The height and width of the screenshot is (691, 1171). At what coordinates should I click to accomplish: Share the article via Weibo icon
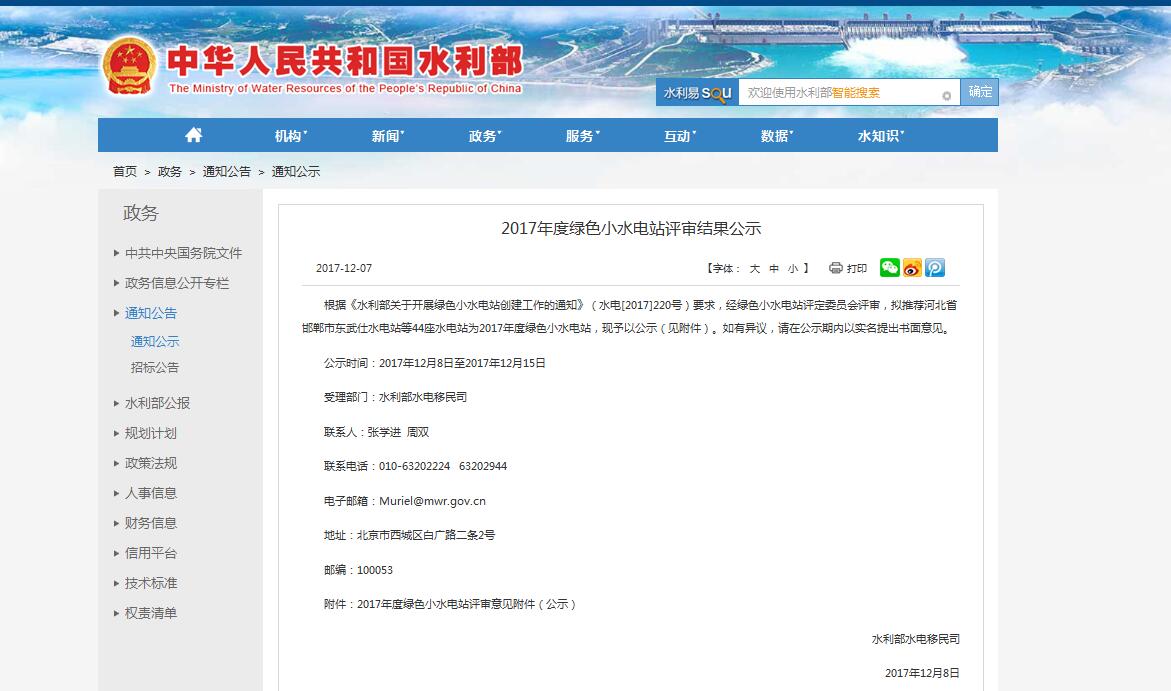(x=912, y=267)
